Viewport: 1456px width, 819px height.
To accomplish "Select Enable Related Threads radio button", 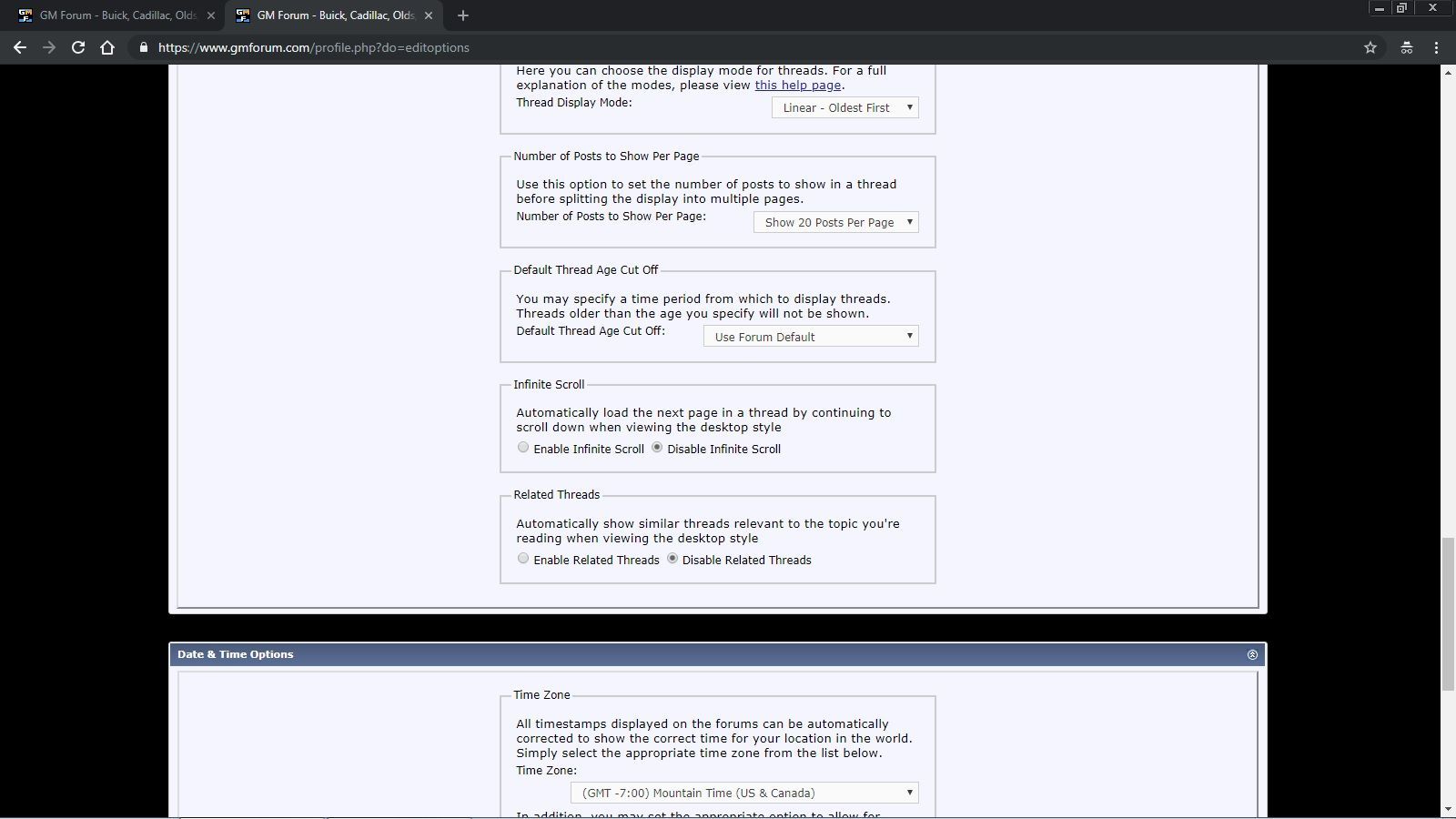I will click(523, 559).
